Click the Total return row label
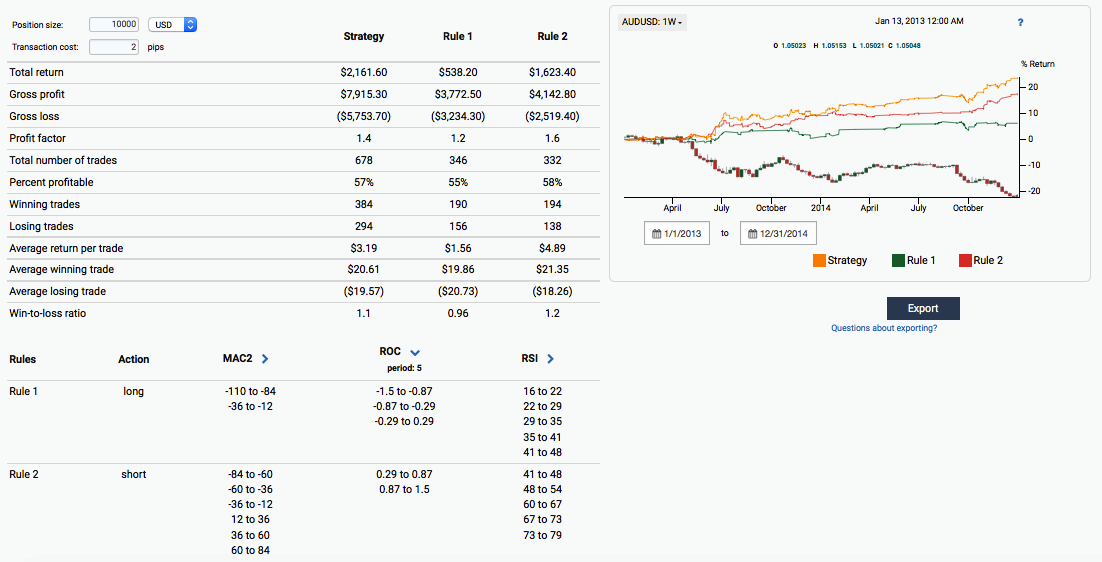 click(37, 72)
